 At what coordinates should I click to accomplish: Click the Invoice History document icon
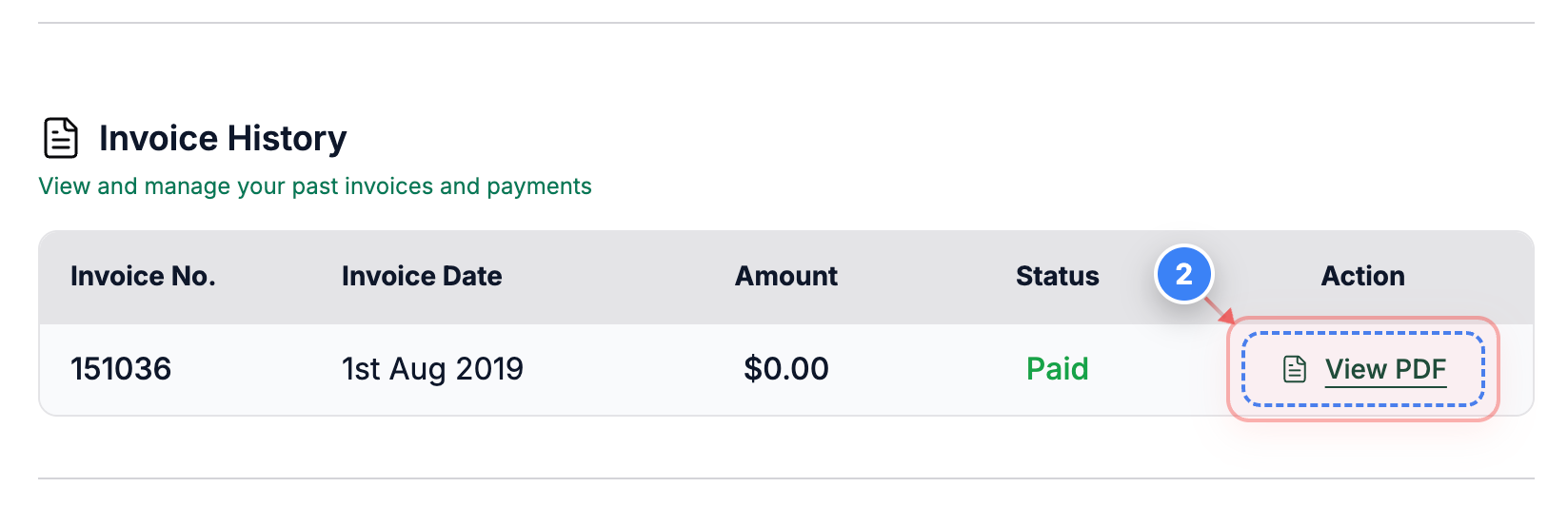pos(61,138)
